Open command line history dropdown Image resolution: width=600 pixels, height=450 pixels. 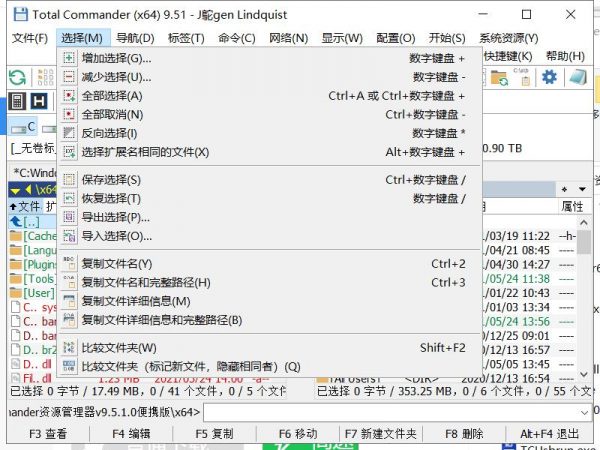584,412
